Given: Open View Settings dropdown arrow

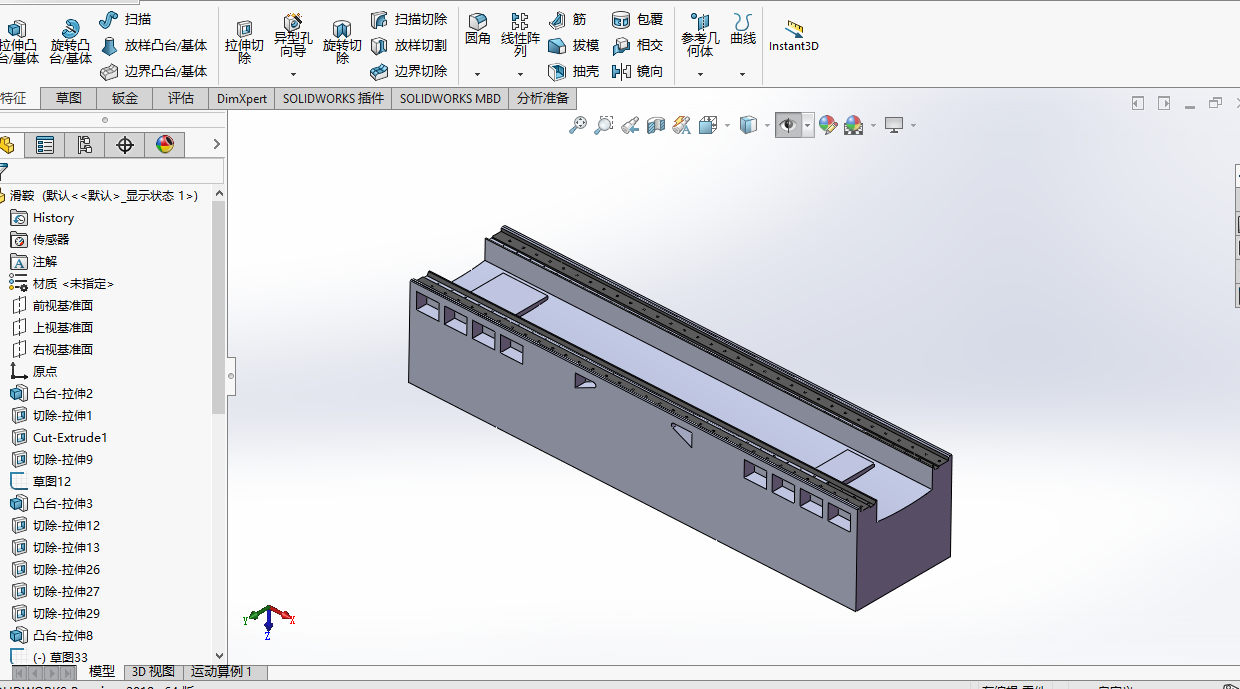Looking at the screenshot, I should click(913, 125).
